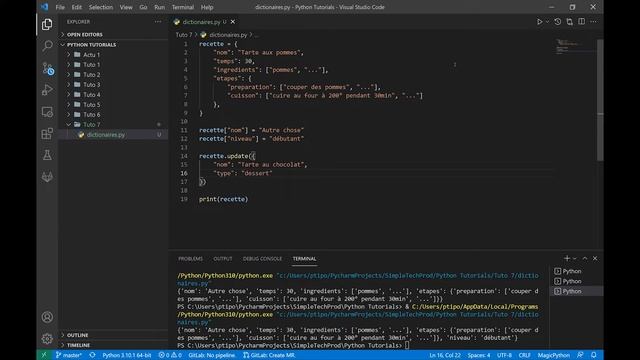Collapse the Python Tutorials section

pos(113,44)
